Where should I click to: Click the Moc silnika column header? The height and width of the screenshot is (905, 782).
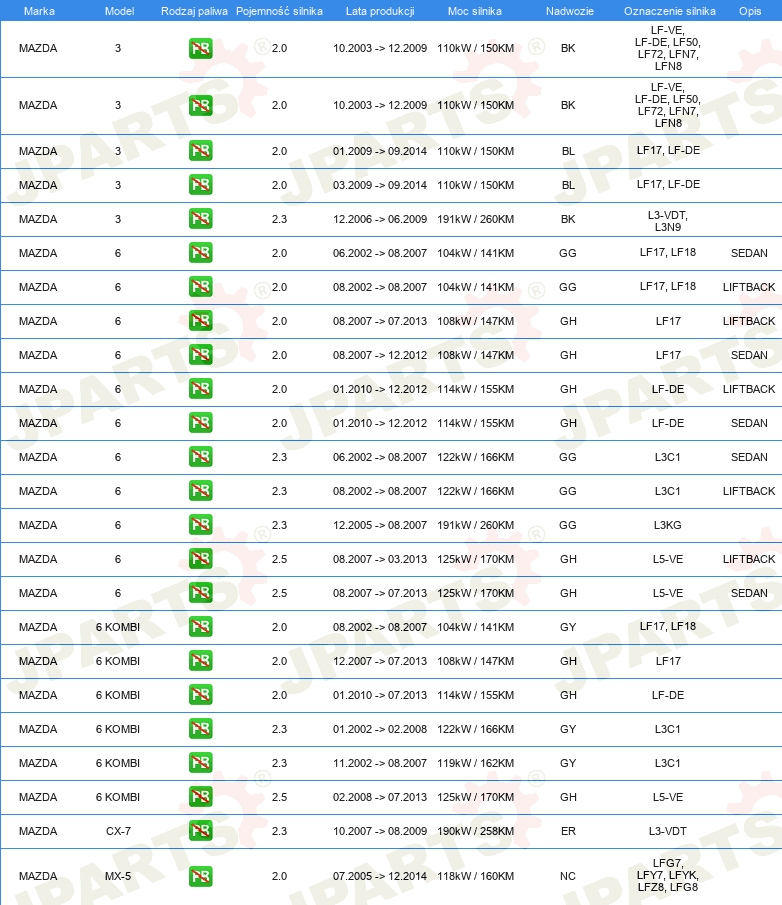tap(475, 11)
